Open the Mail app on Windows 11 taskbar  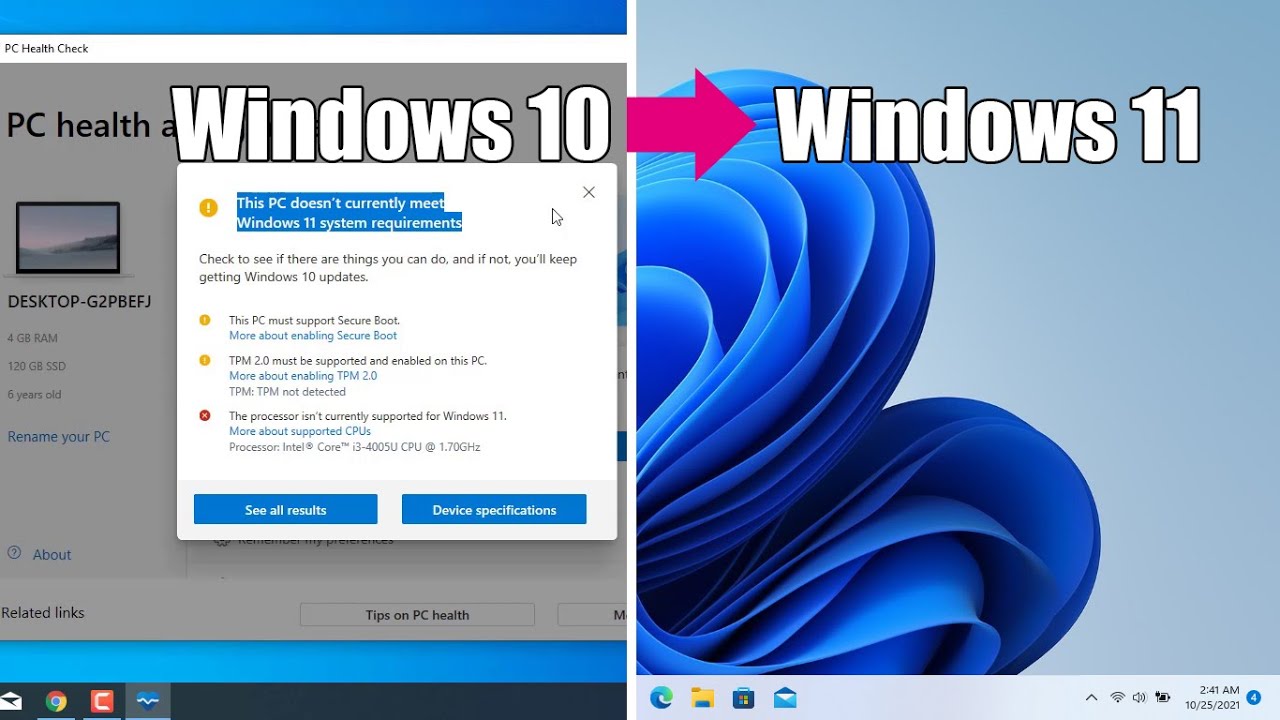pos(785,698)
